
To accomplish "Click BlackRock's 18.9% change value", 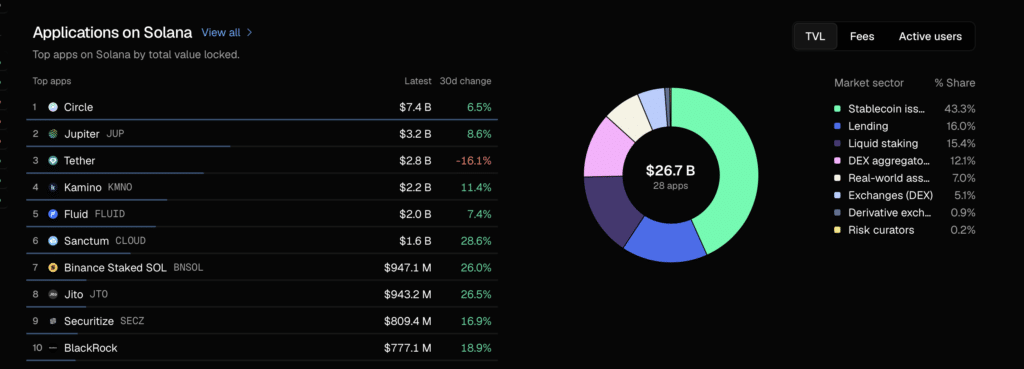I will 476,348.
